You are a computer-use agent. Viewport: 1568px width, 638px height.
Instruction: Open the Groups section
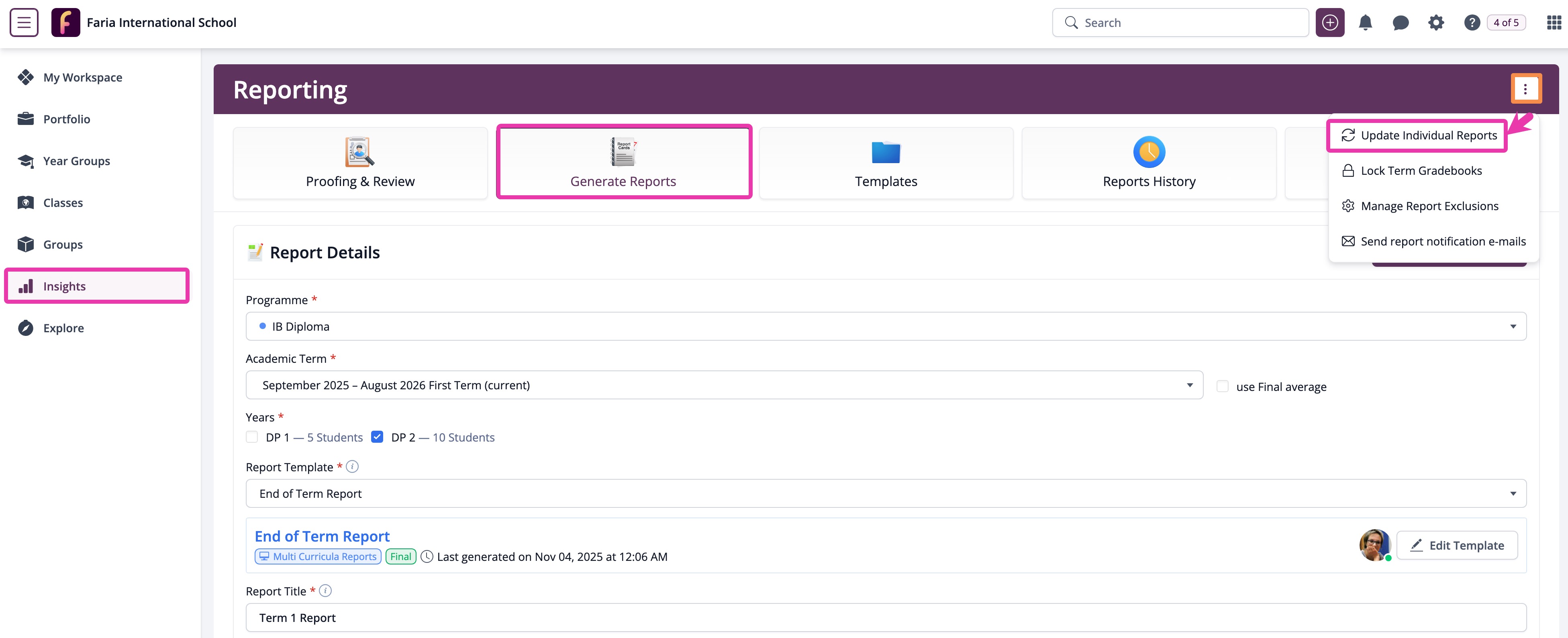click(63, 244)
